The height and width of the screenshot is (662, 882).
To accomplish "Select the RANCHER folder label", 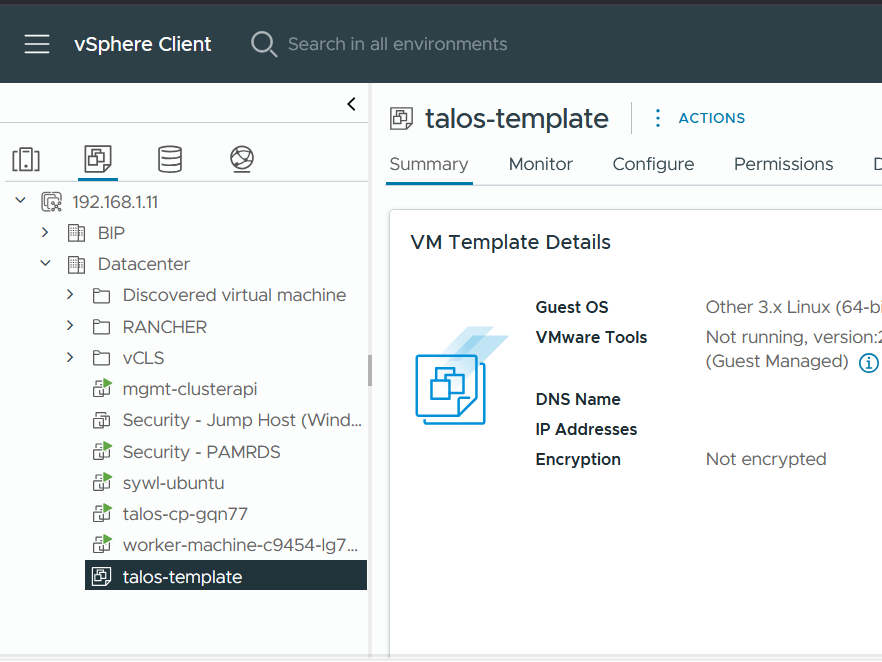I will [165, 327].
